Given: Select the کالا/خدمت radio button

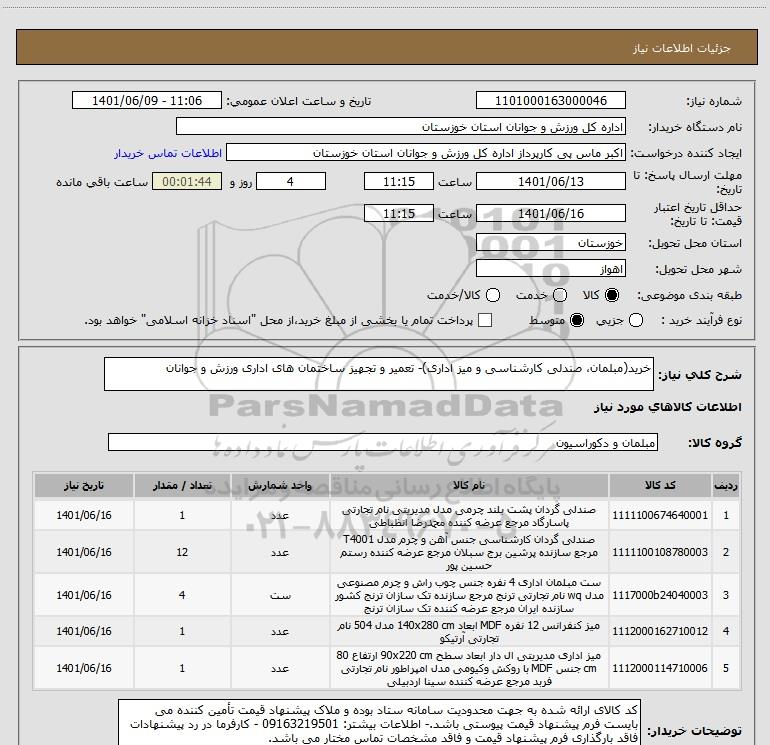Looking at the screenshot, I should 493,295.
